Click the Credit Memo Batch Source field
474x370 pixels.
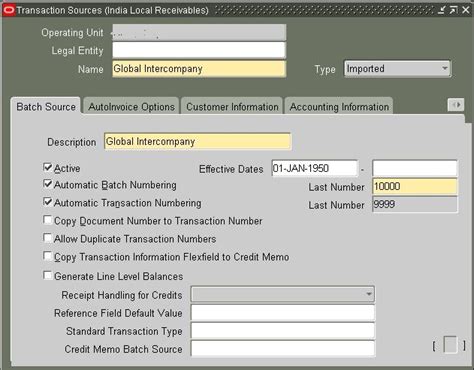[283, 349]
